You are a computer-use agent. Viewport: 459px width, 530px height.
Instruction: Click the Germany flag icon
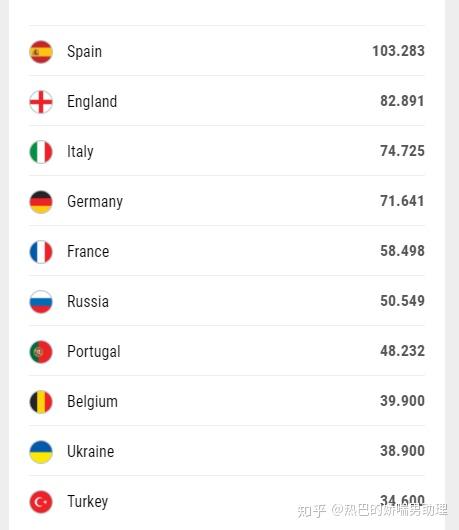click(x=41, y=202)
